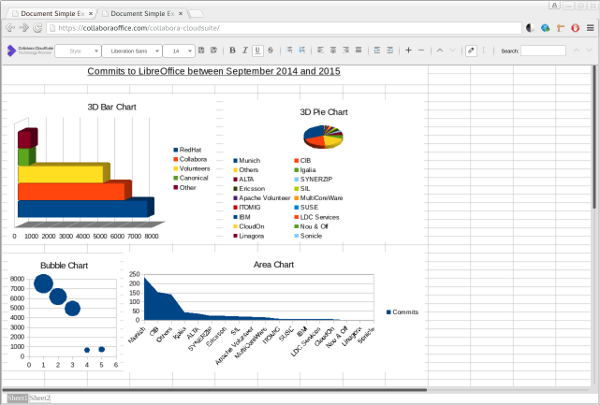Switch to the Sheet2 tab

point(40,398)
